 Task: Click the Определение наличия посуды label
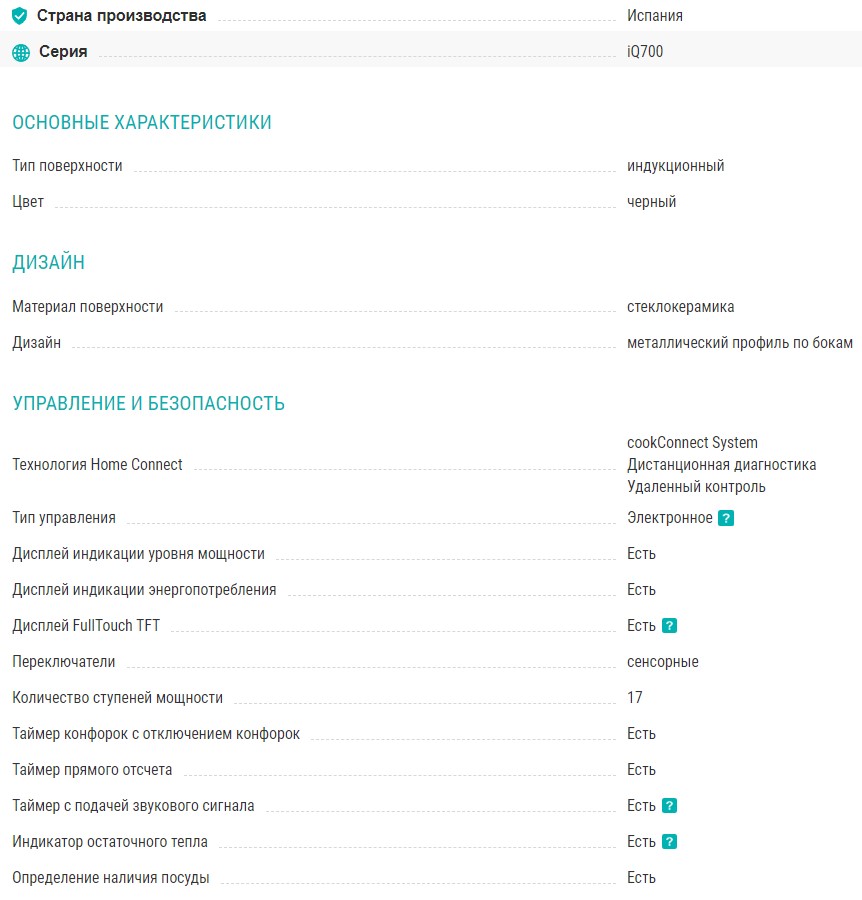pyautogui.click(x=110, y=878)
